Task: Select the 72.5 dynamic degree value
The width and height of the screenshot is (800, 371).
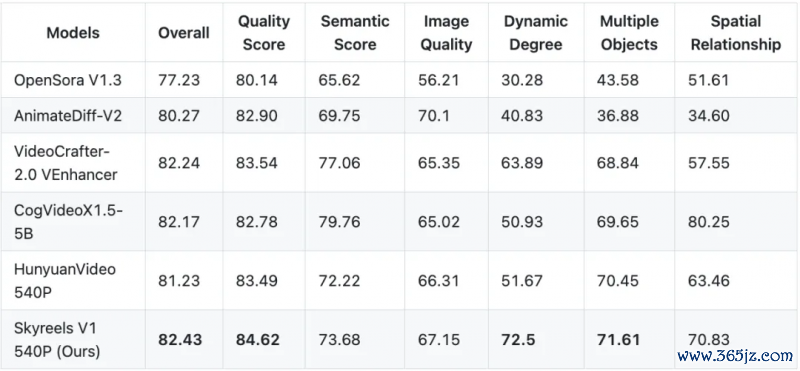Action: pos(519,340)
